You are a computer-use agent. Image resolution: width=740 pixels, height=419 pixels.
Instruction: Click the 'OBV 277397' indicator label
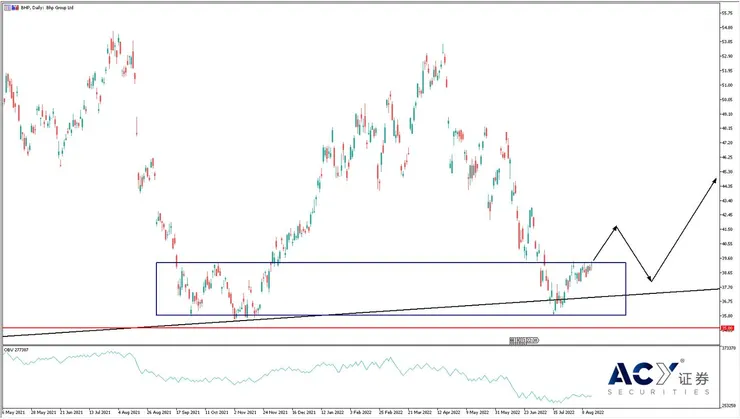click(17, 350)
